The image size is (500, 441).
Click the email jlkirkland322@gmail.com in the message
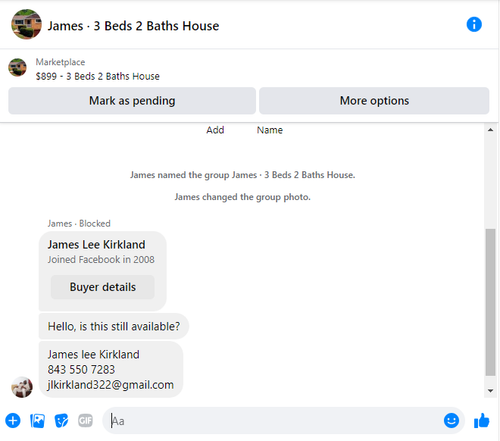(x=111, y=385)
